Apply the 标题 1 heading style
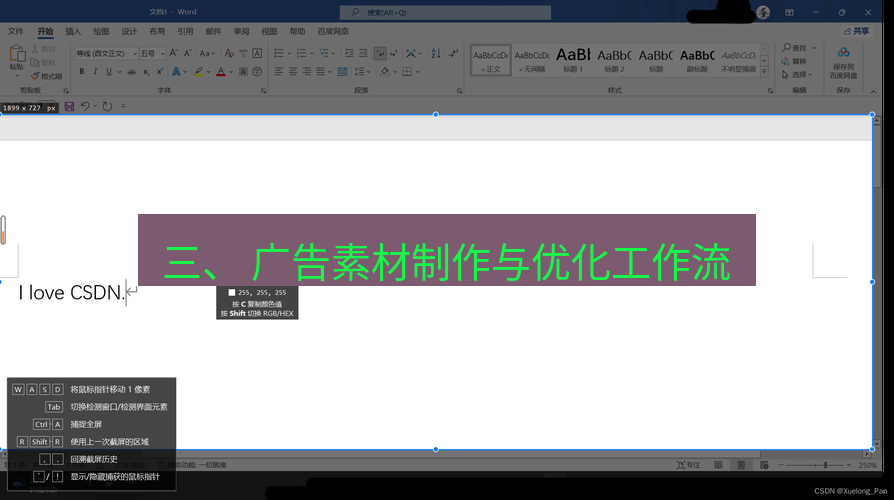Image resolution: width=894 pixels, height=500 pixels. click(x=573, y=60)
